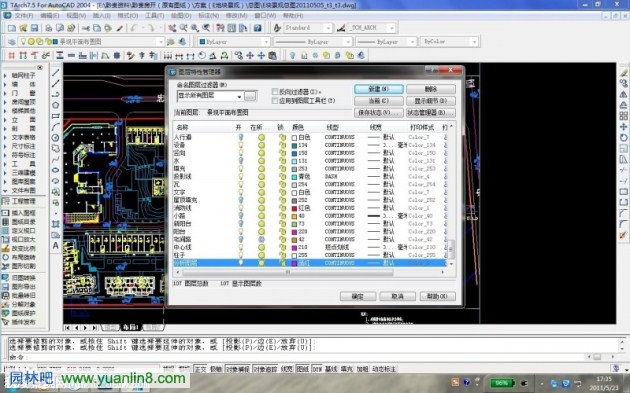
Task: Click the New drawing icon in toolbar
Action: 12,28
